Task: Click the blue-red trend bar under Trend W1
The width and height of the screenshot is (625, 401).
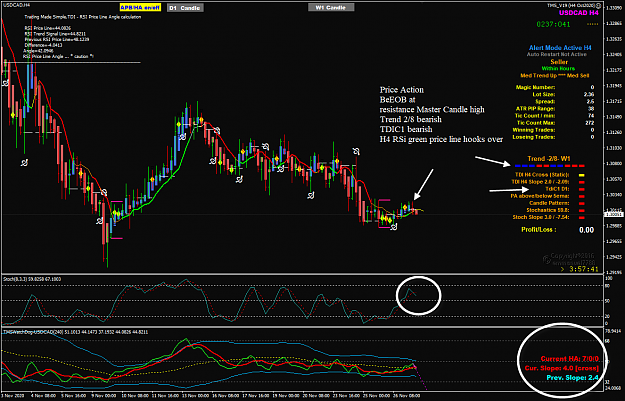Action: coord(550,165)
